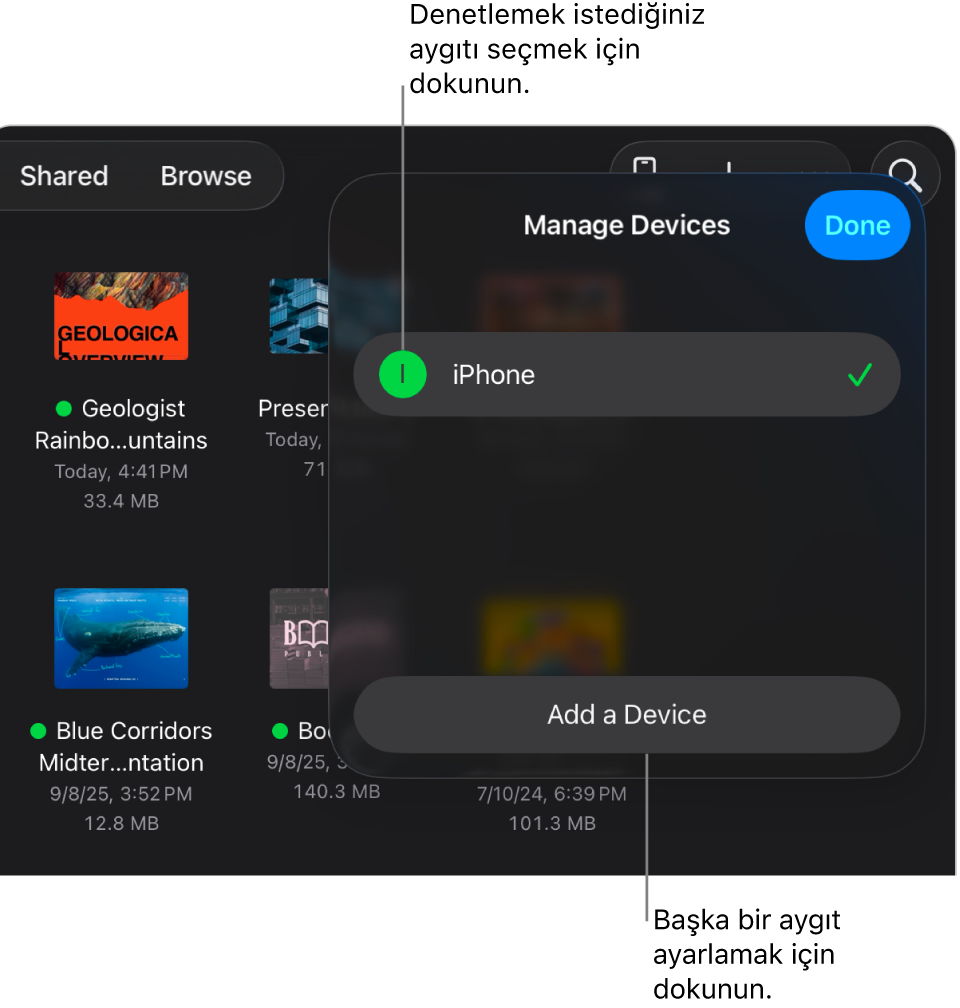The image size is (960, 1008).
Task: Click green status dot beside Blue Corridors
Action: [38, 731]
